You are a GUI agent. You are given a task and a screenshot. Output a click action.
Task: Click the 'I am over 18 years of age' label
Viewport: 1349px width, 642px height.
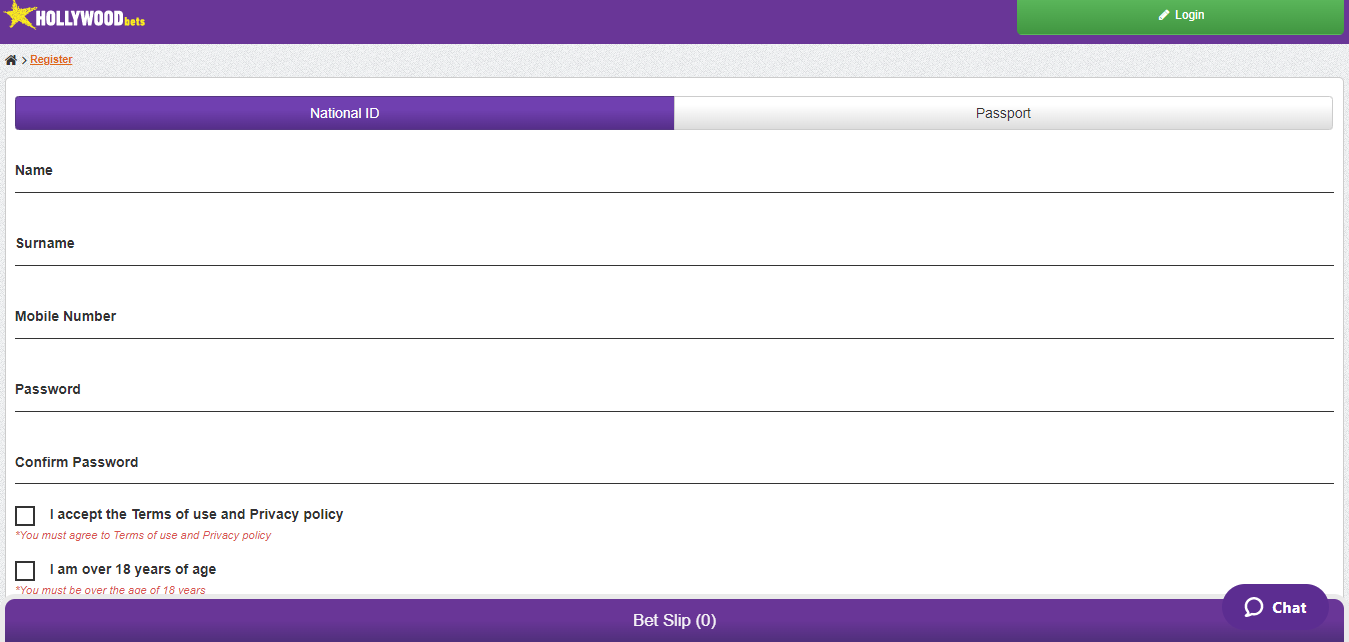click(133, 569)
